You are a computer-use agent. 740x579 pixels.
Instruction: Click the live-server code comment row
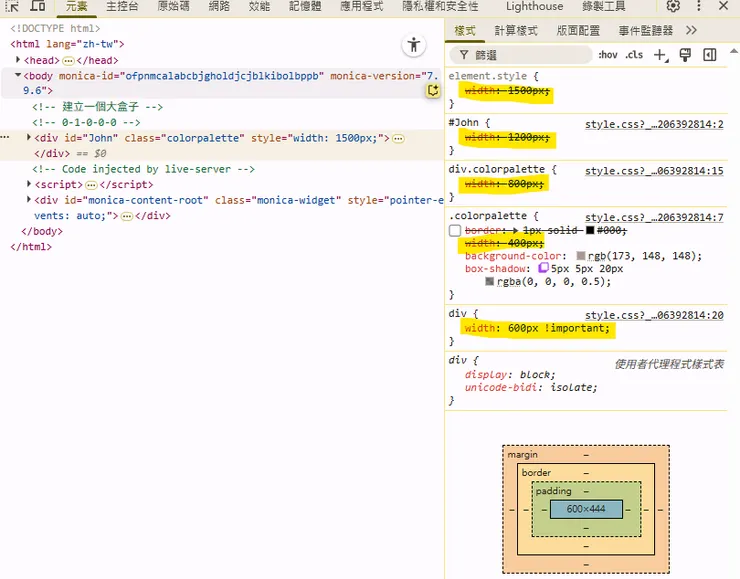click(143, 169)
